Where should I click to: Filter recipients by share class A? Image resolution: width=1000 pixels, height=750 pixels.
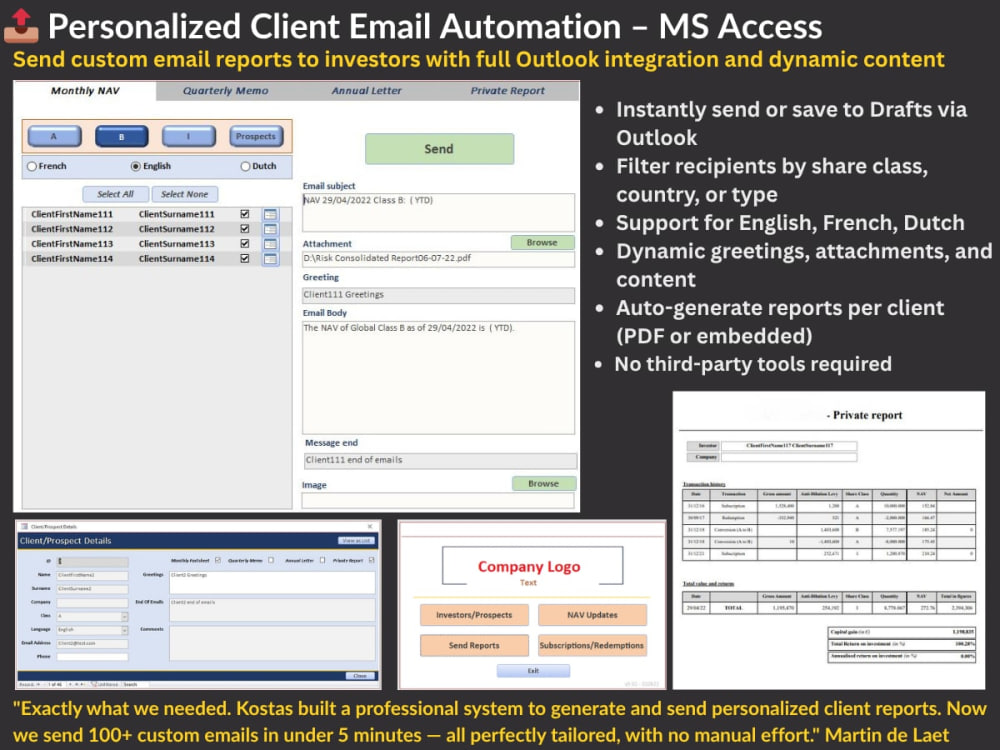[x=54, y=136]
